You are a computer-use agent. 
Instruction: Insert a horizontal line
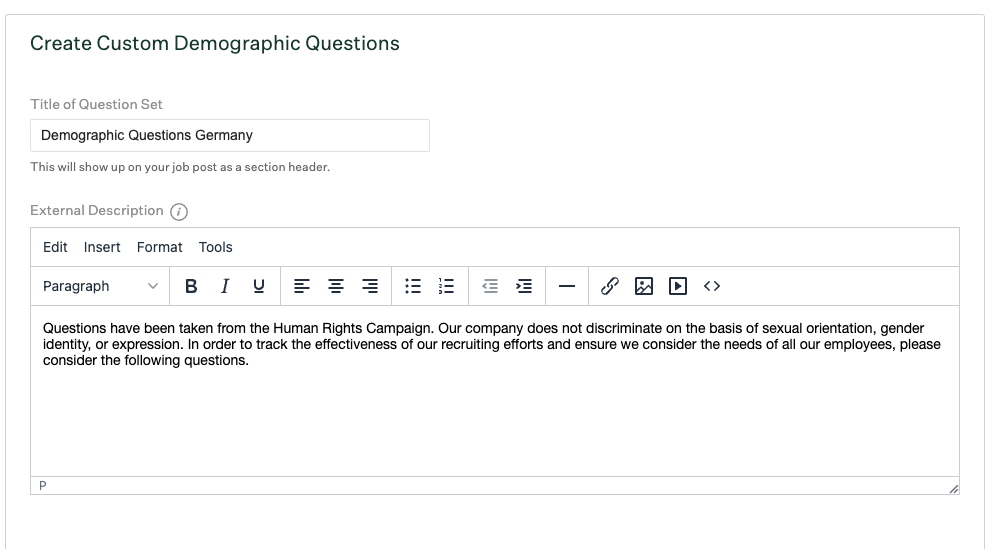point(567,286)
